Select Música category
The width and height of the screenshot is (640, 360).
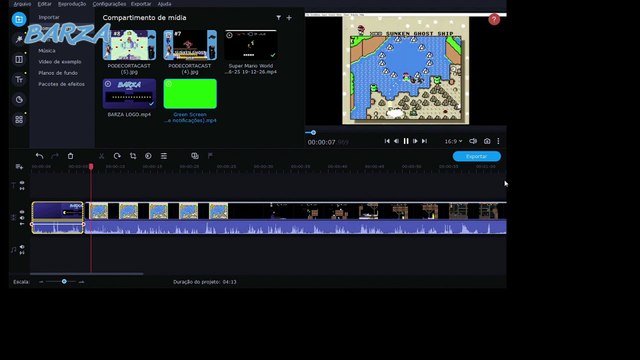(x=47, y=51)
